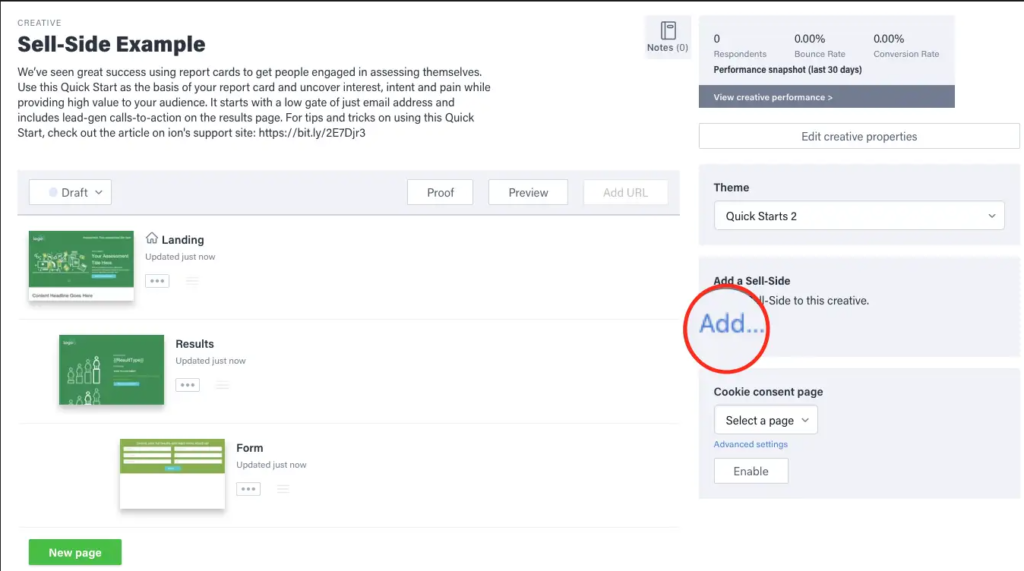This screenshot has width=1024, height=571.
Task: Open the Notes notebook icon
Action: point(668,31)
